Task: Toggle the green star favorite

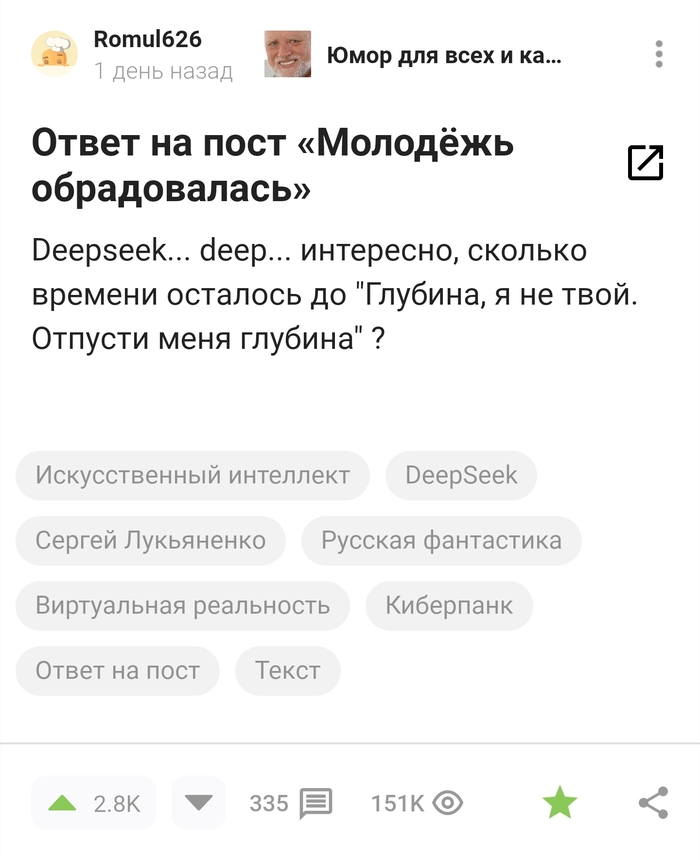Action: coord(560,802)
